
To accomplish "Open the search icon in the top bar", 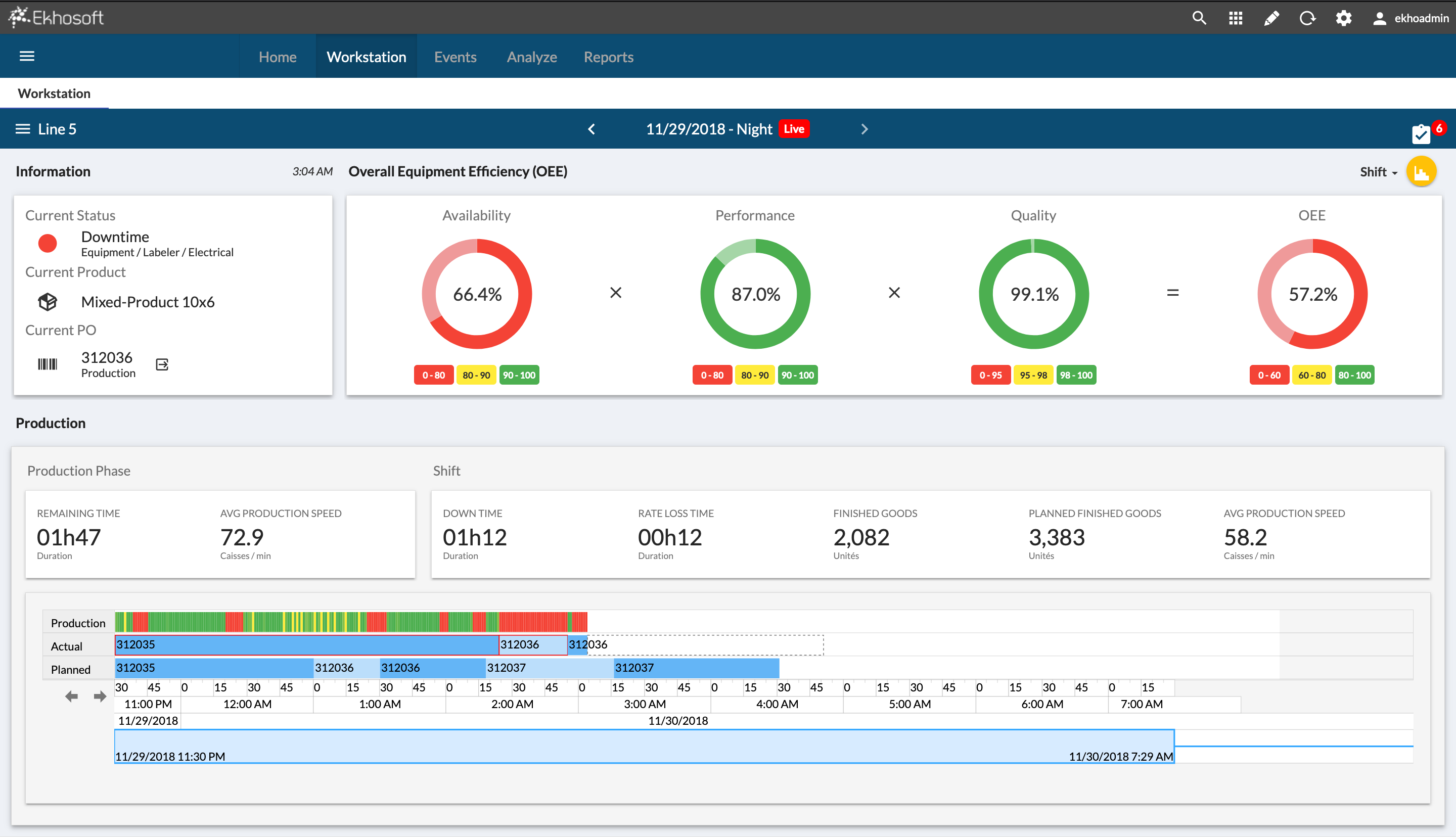I will pyautogui.click(x=1199, y=18).
